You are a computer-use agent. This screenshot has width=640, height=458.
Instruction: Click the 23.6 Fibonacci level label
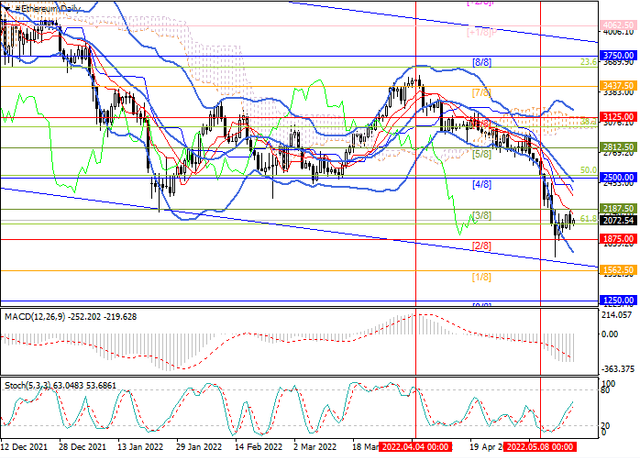[589, 62]
